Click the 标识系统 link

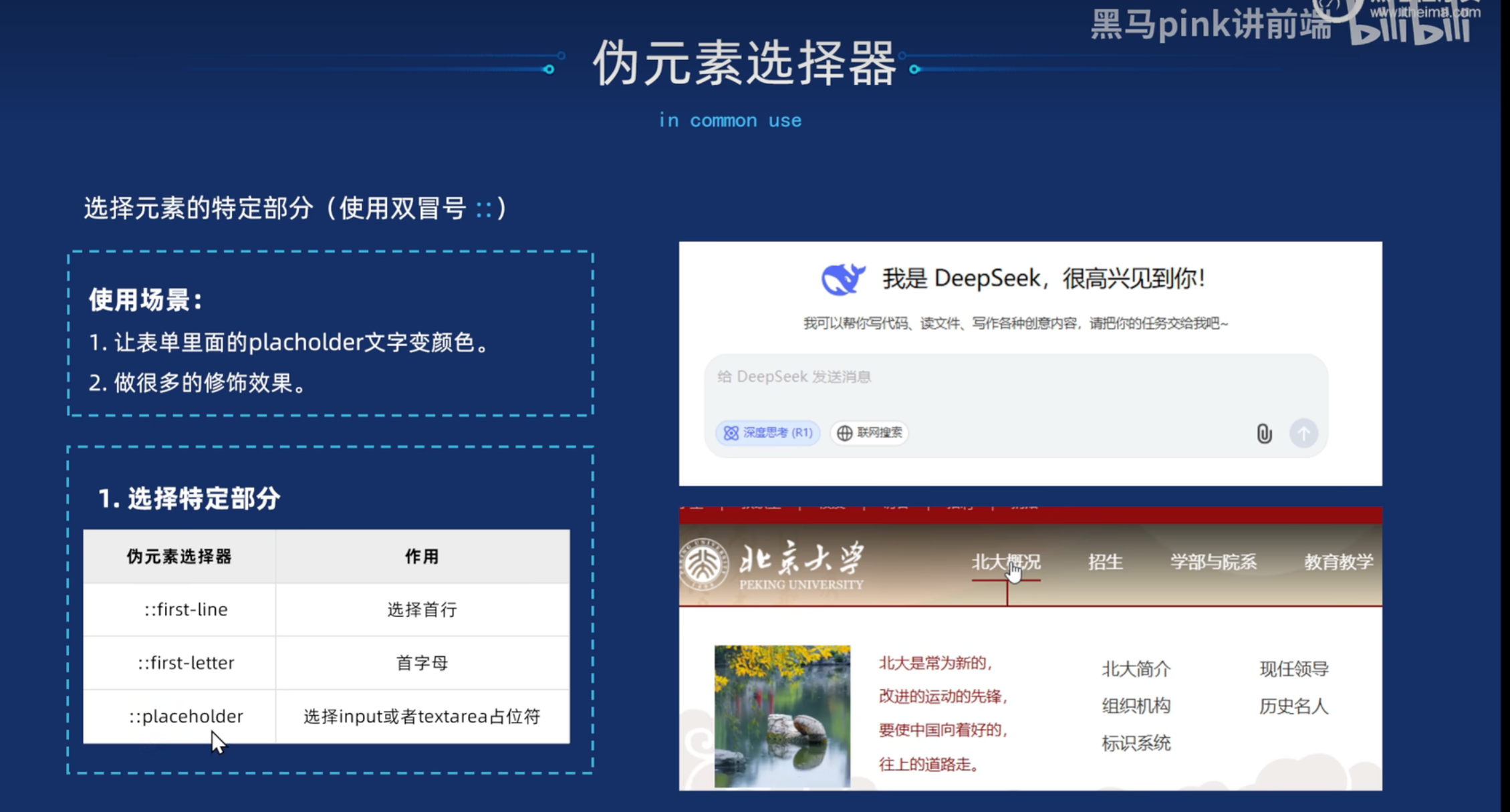pyautogui.click(x=1136, y=743)
